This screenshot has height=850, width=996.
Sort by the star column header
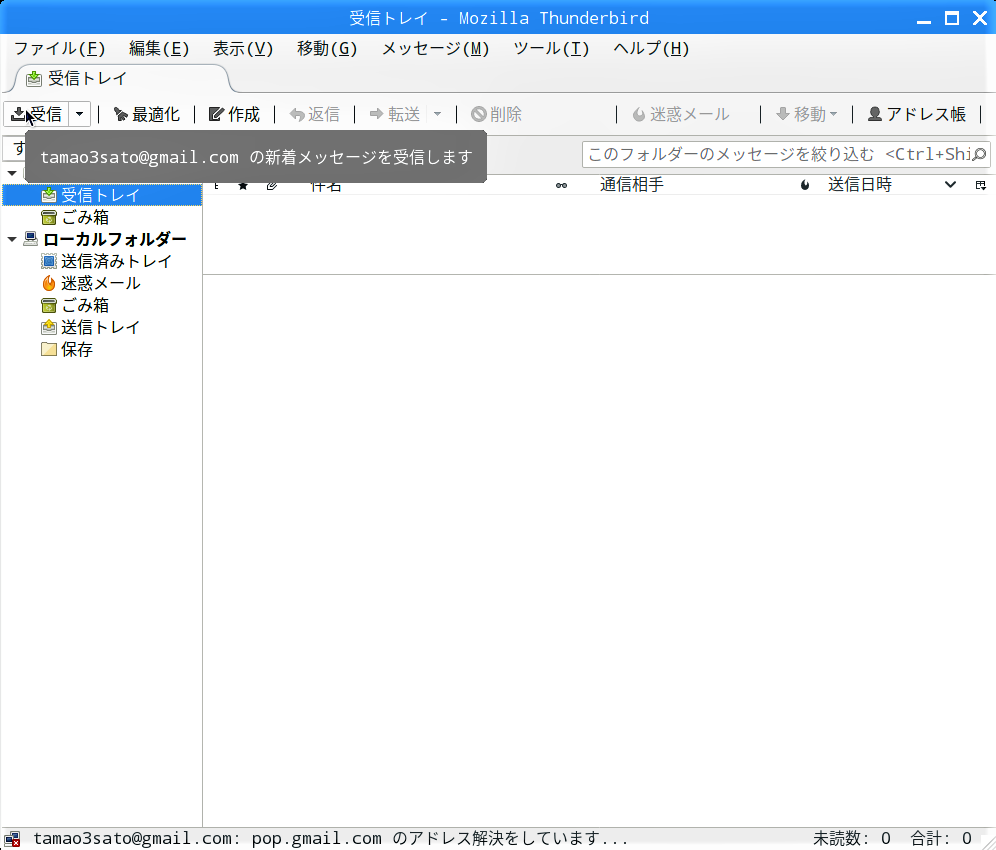tap(243, 186)
